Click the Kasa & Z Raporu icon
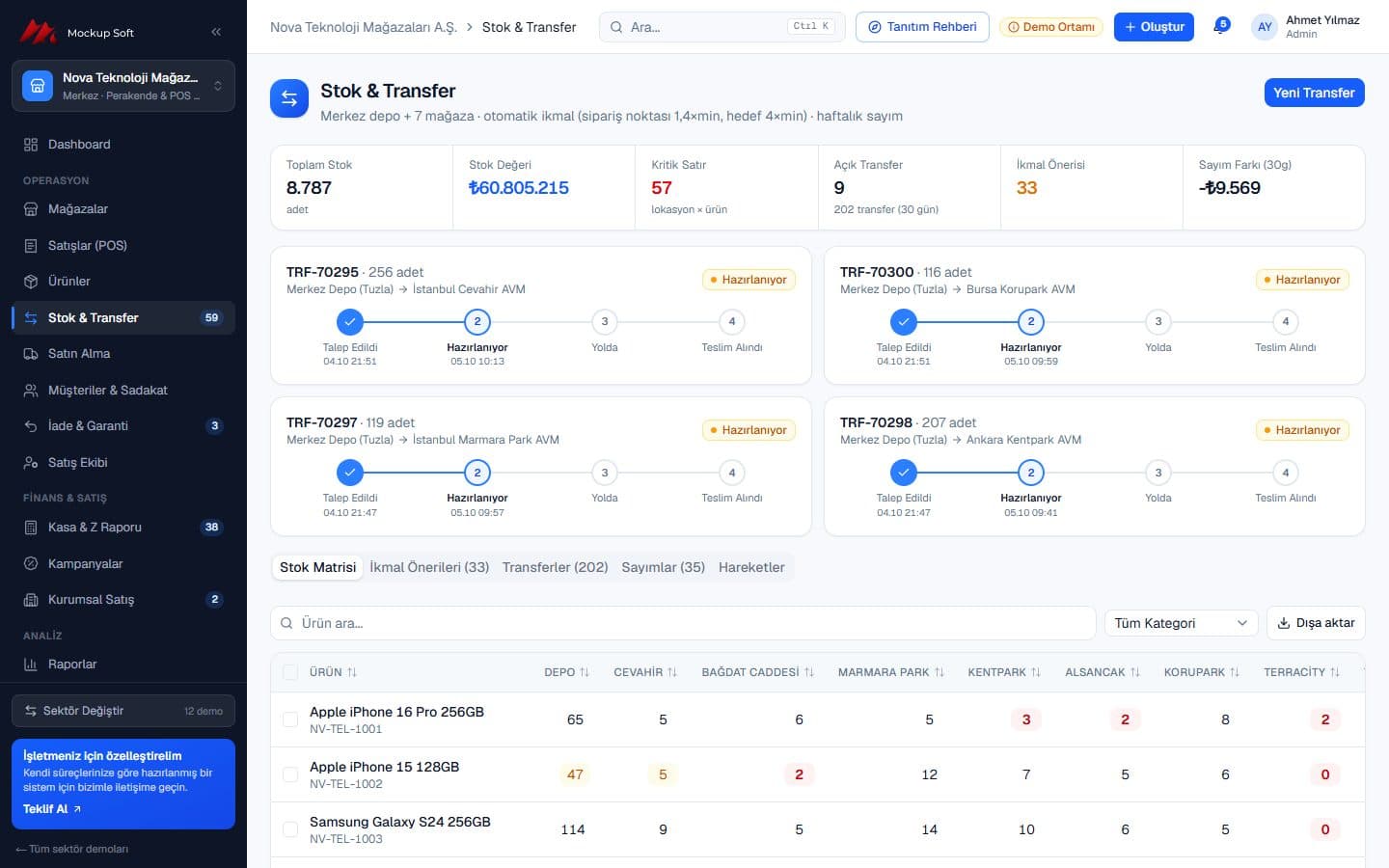This screenshot has height=868, width=1389. (31, 528)
